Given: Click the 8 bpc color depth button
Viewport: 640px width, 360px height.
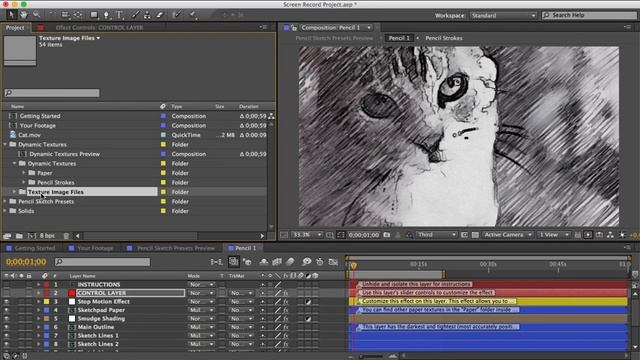Looking at the screenshot, I should (x=47, y=236).
